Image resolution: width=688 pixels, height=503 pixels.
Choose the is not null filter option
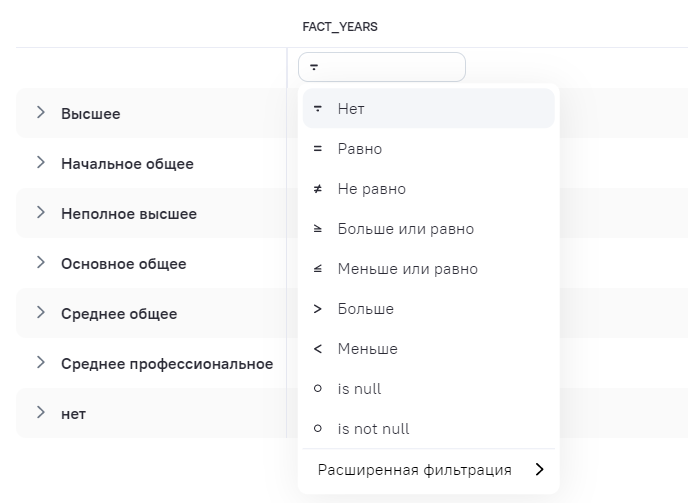[373, 429]
